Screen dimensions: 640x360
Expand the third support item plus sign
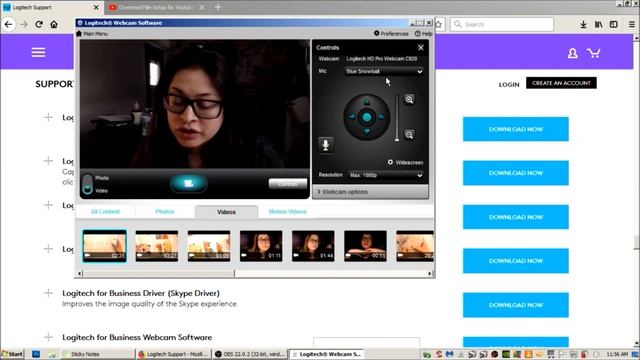(48, 205)
